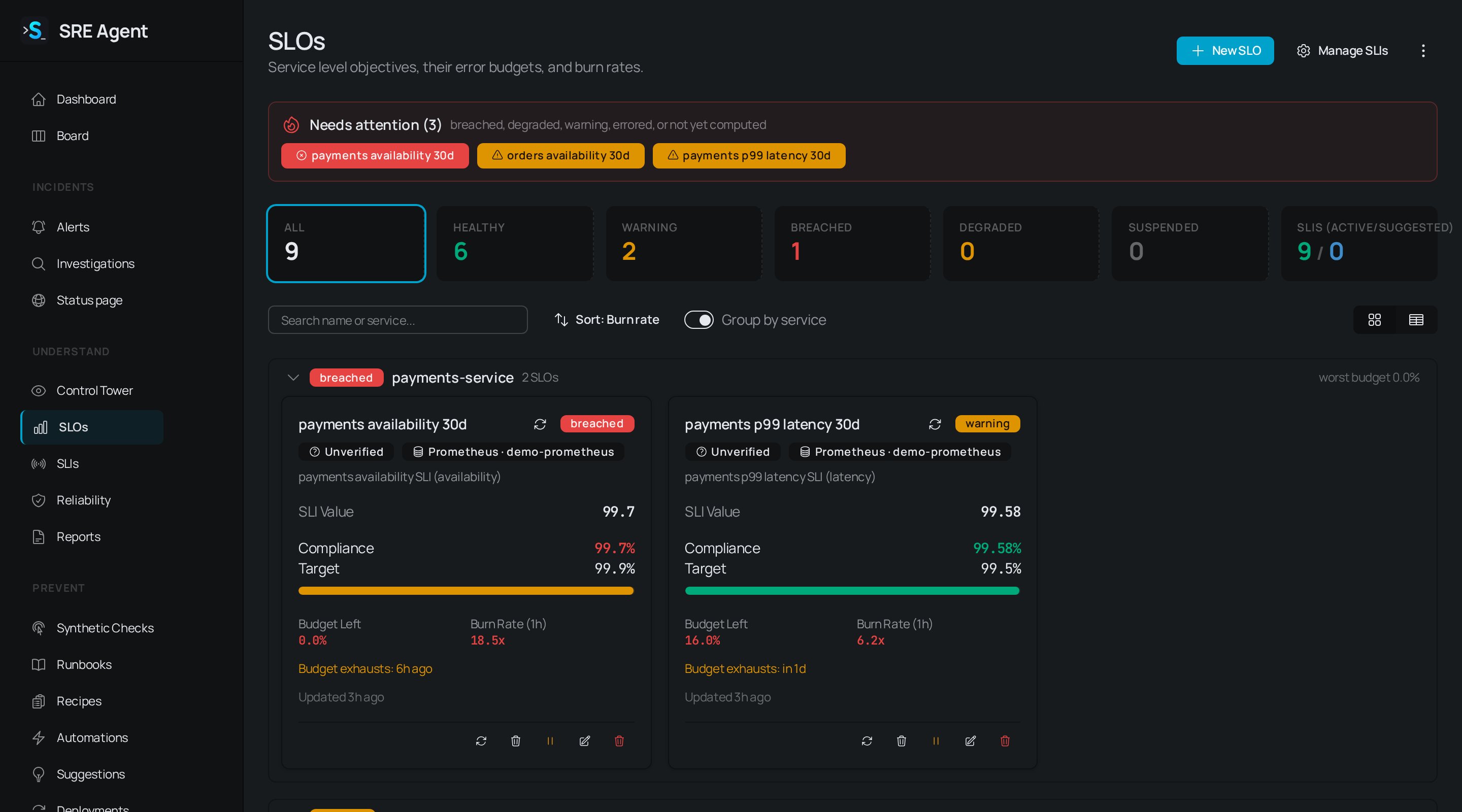Open payments availability 30d attention chip
The width and height of the screenshot is (1462, 812).
click(x=375, y=155)
